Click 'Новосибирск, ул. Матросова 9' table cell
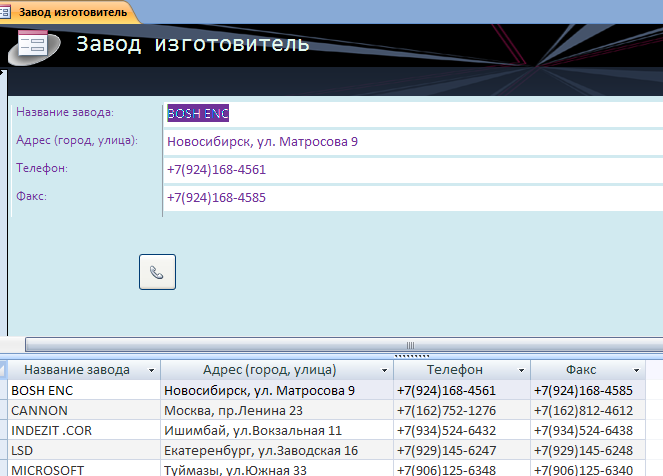The height and width of the screenshot is (476, 663). point(277,390)
